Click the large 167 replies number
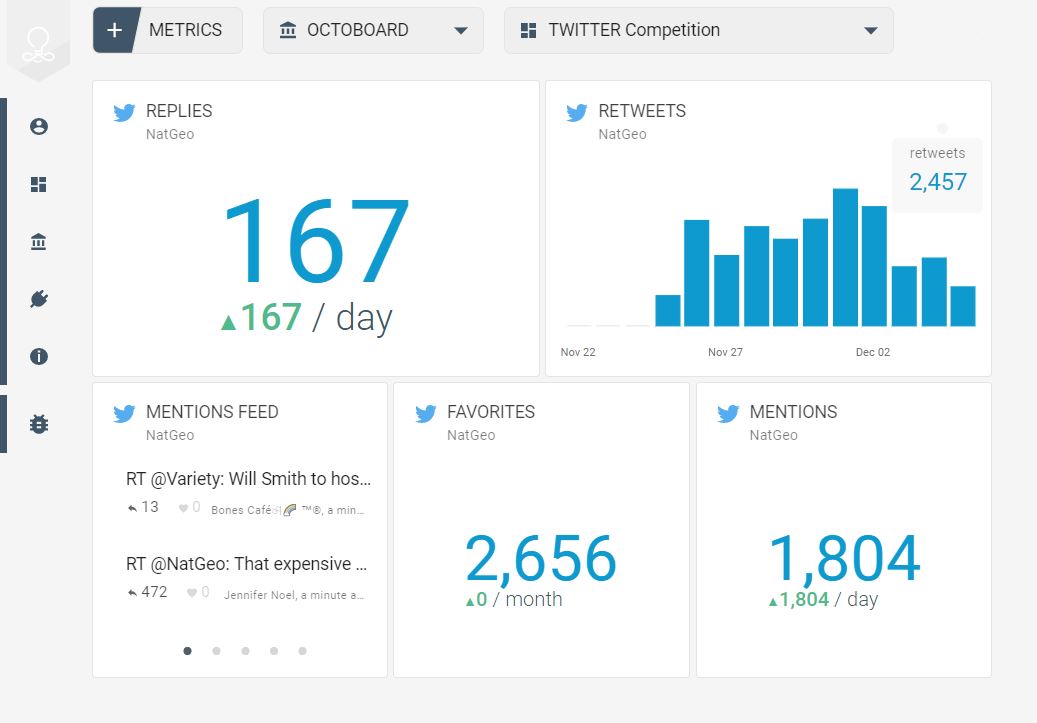This screenshot has height=723, width=1037. point(316,241)
